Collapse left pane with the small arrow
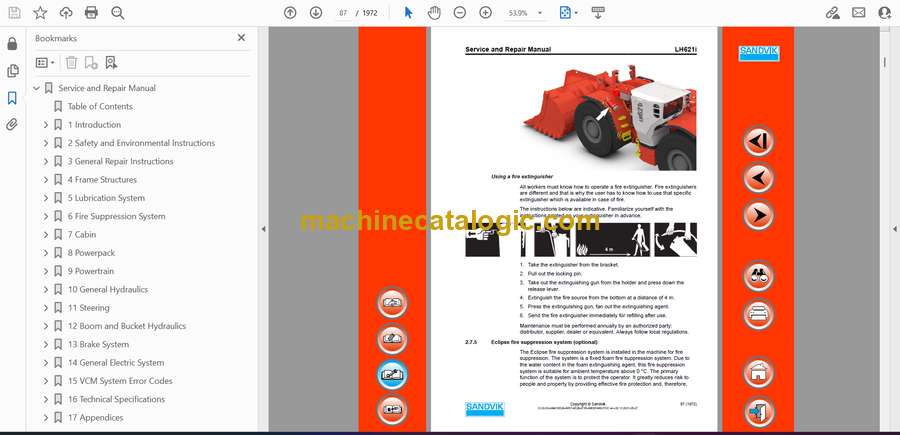 click(x=263, y=229)
